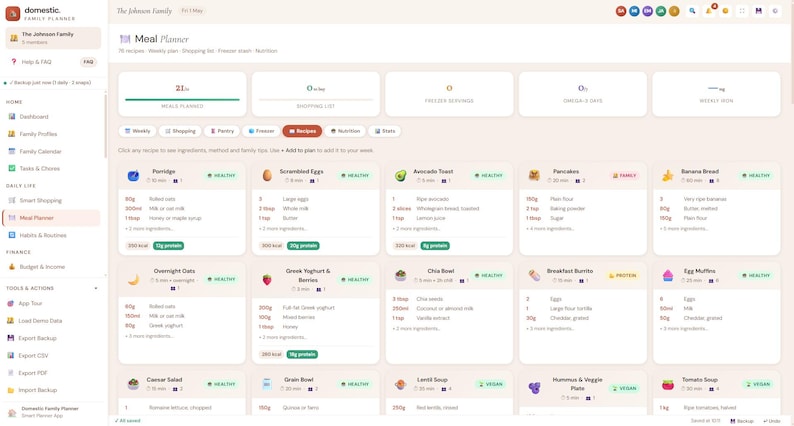Select the Recipes tab
This screenshot has height=426, width=794.
302,131
